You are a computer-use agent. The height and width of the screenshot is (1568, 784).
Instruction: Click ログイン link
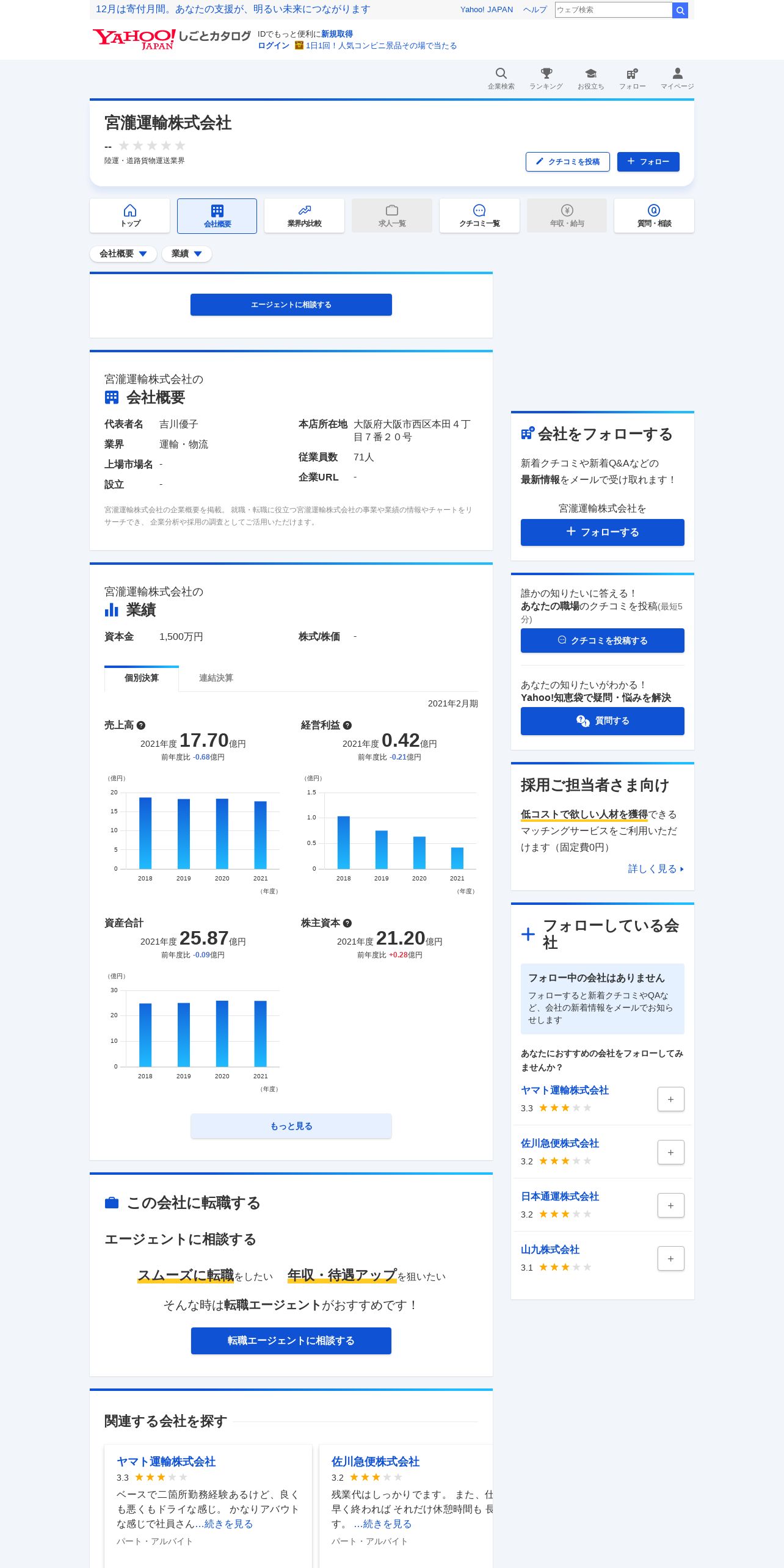click(x=274, y=46)
